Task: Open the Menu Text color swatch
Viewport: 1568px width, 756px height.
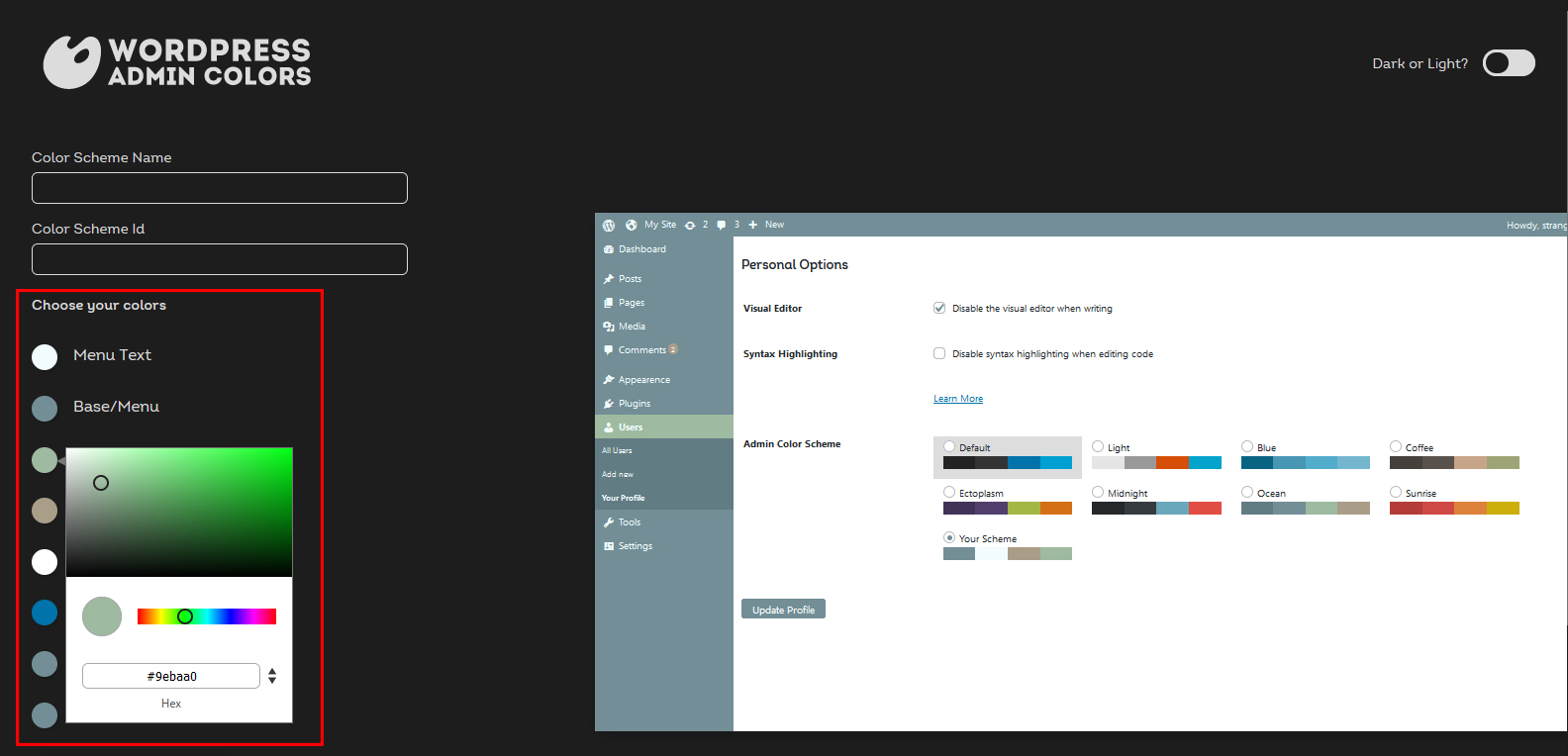Action: point(45,357)
